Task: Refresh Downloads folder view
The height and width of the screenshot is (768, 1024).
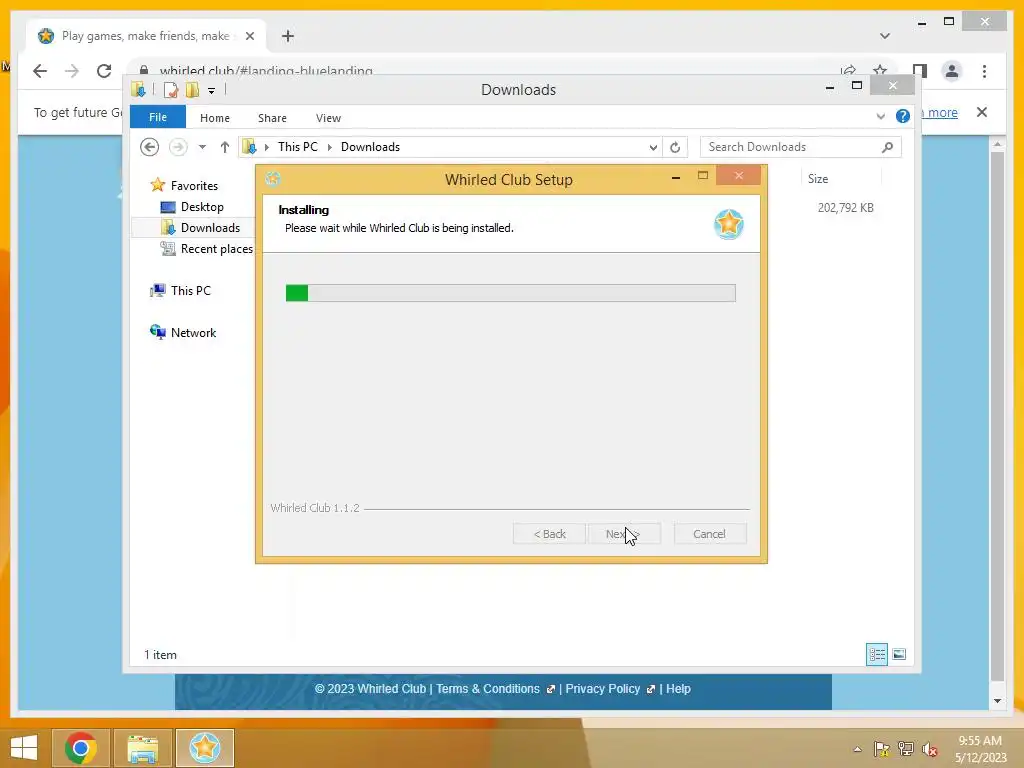Action: pyautogui.click(x=675, y=148)
